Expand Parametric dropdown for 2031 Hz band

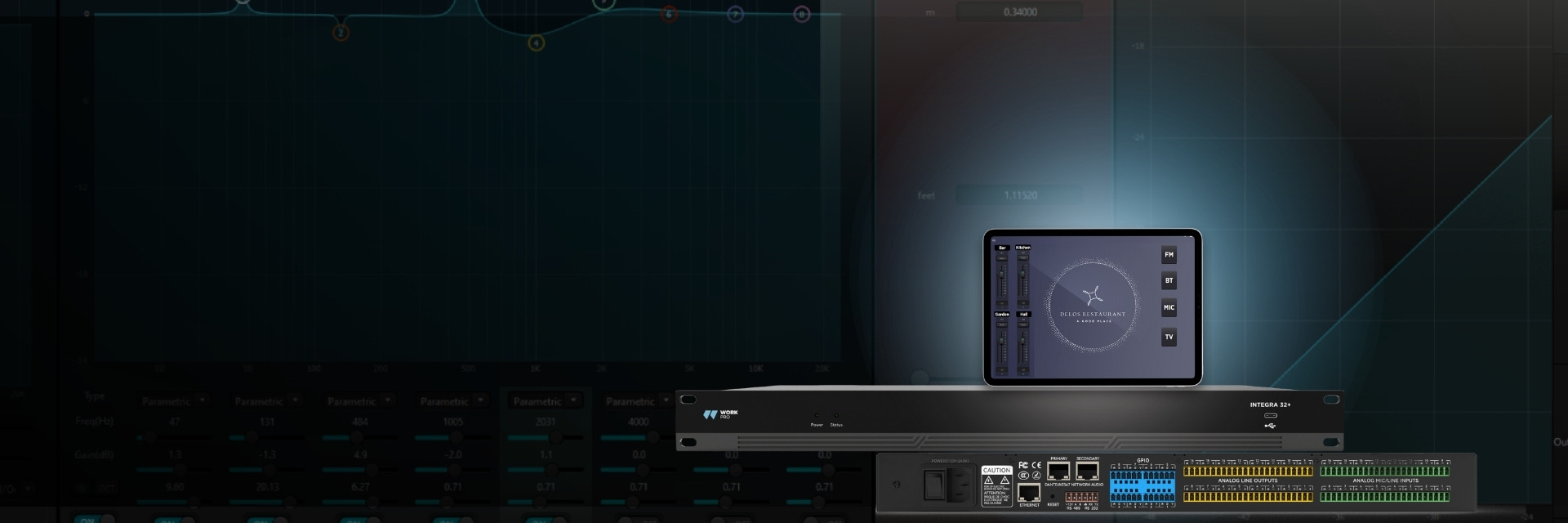click(x=573, y=400)
